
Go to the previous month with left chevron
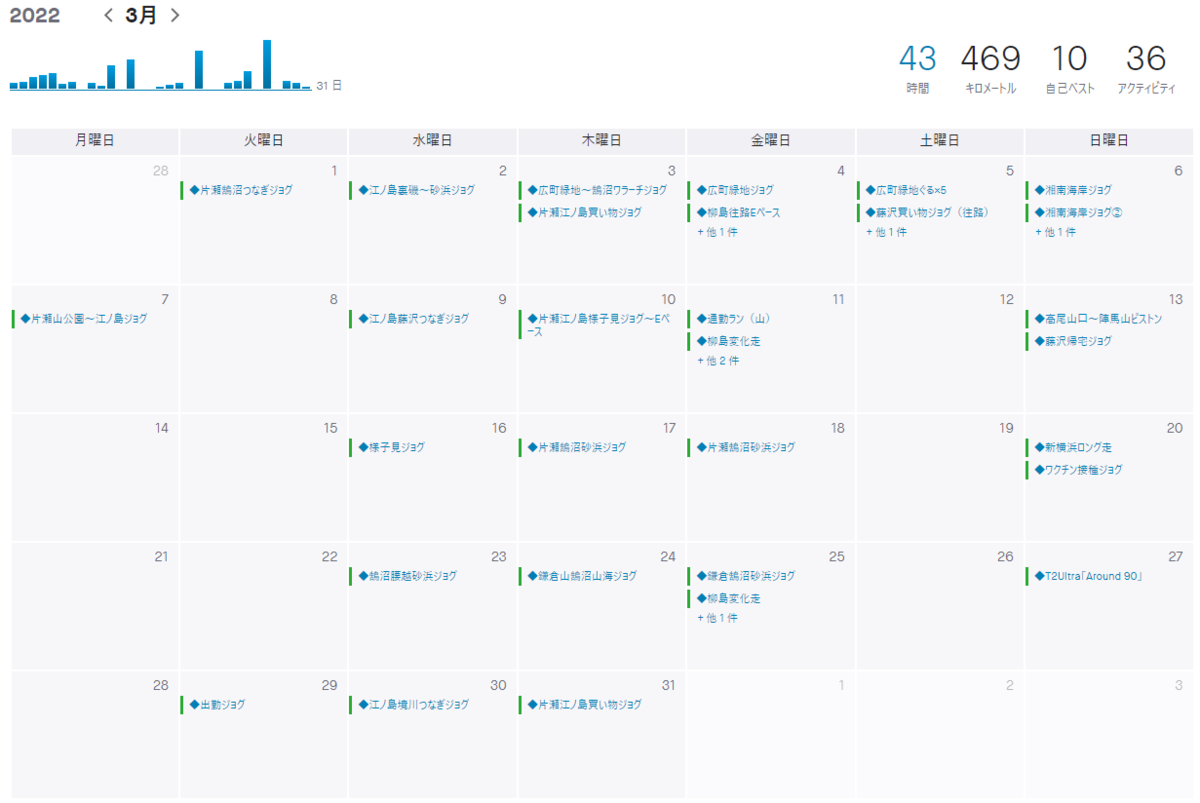(108, 16)
